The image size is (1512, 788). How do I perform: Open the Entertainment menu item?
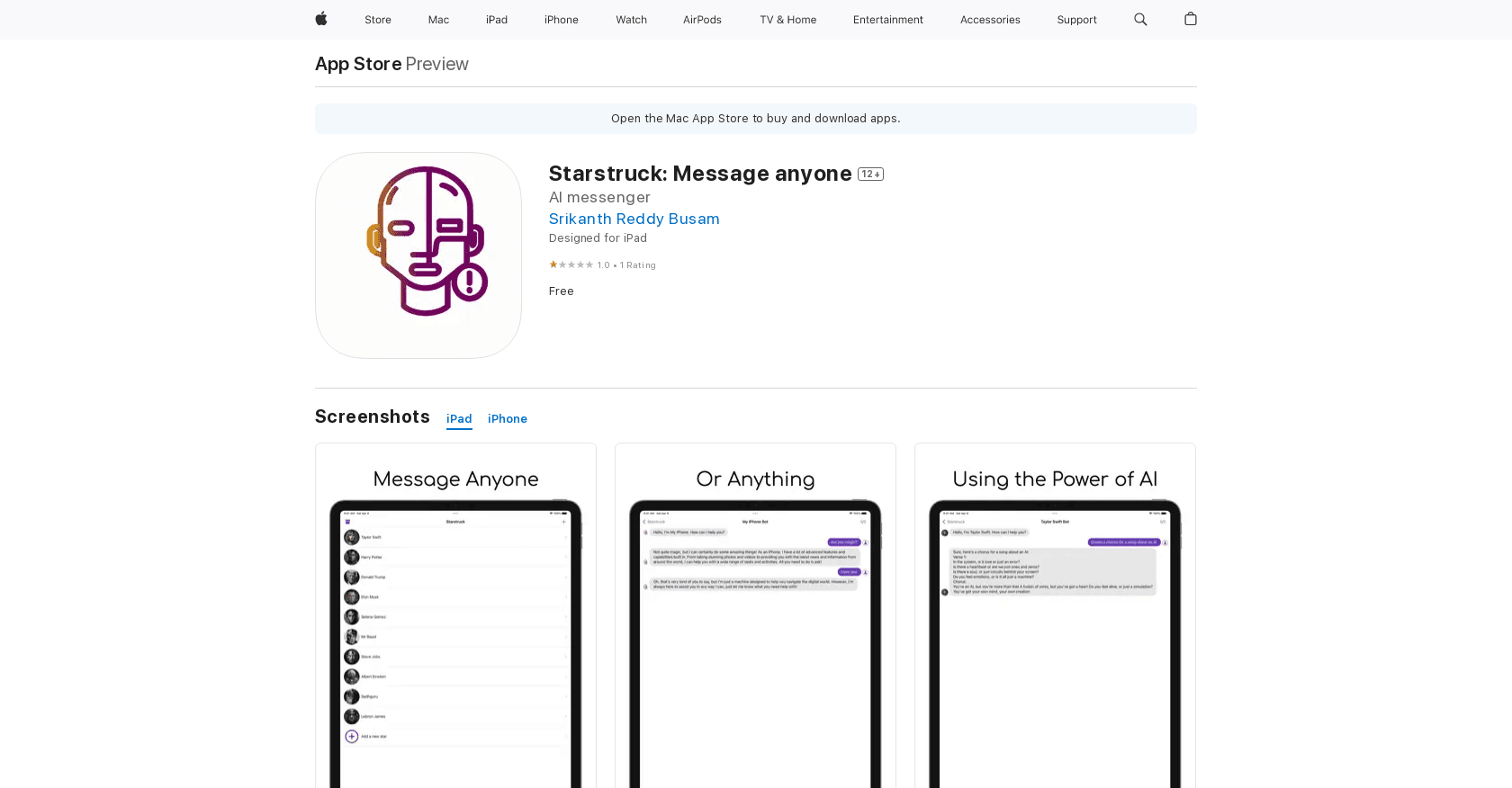[888, 20]
